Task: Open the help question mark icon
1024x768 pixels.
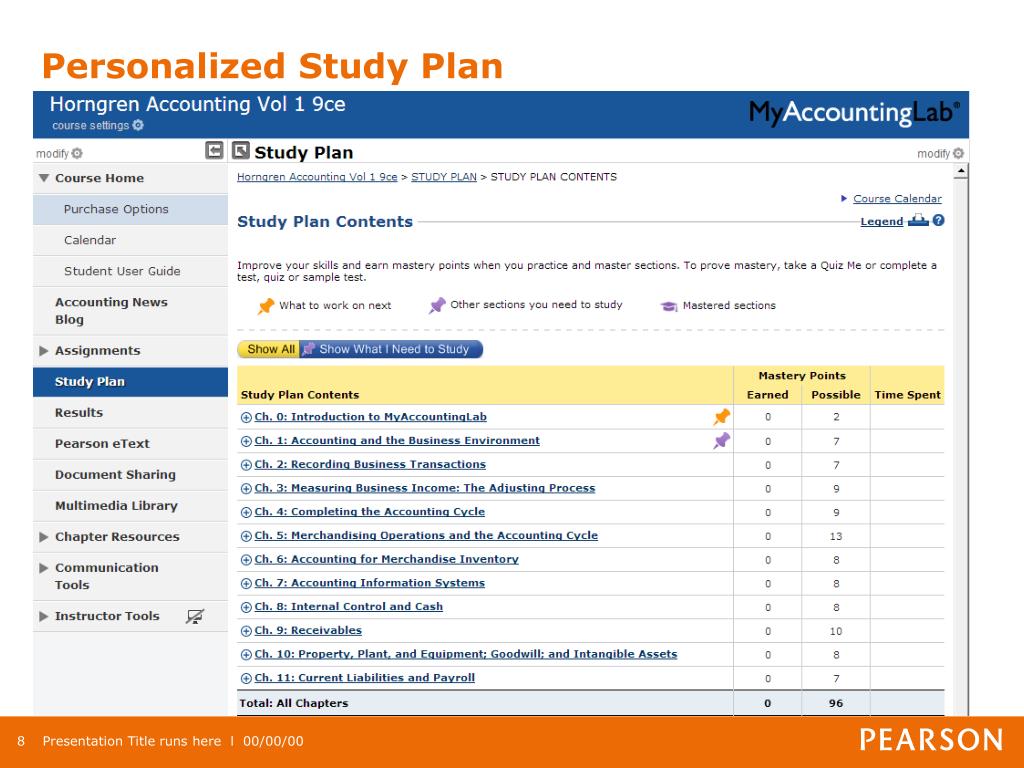Action: 938,221
